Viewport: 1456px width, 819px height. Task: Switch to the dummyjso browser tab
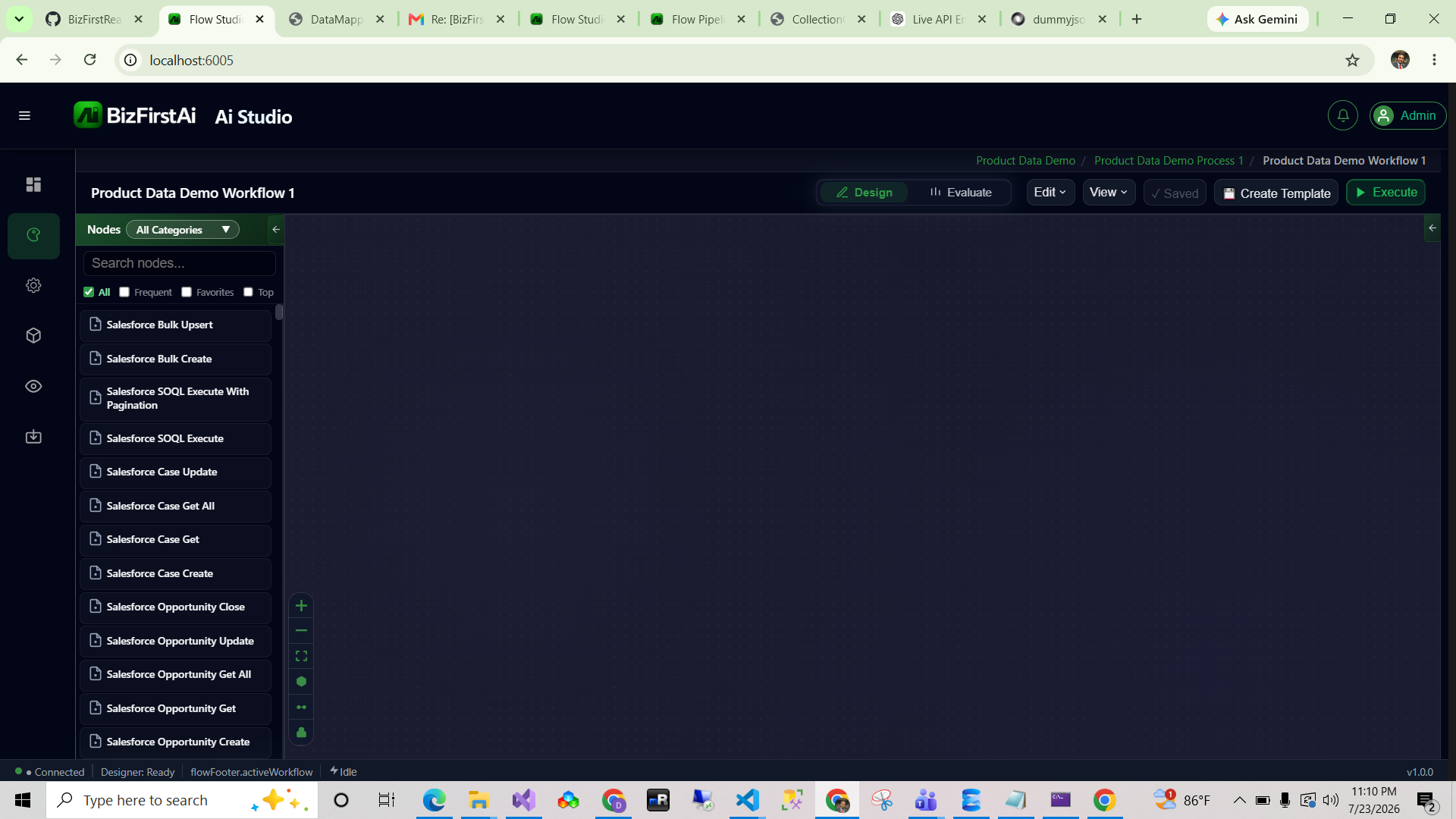(x=1059, y=19)
